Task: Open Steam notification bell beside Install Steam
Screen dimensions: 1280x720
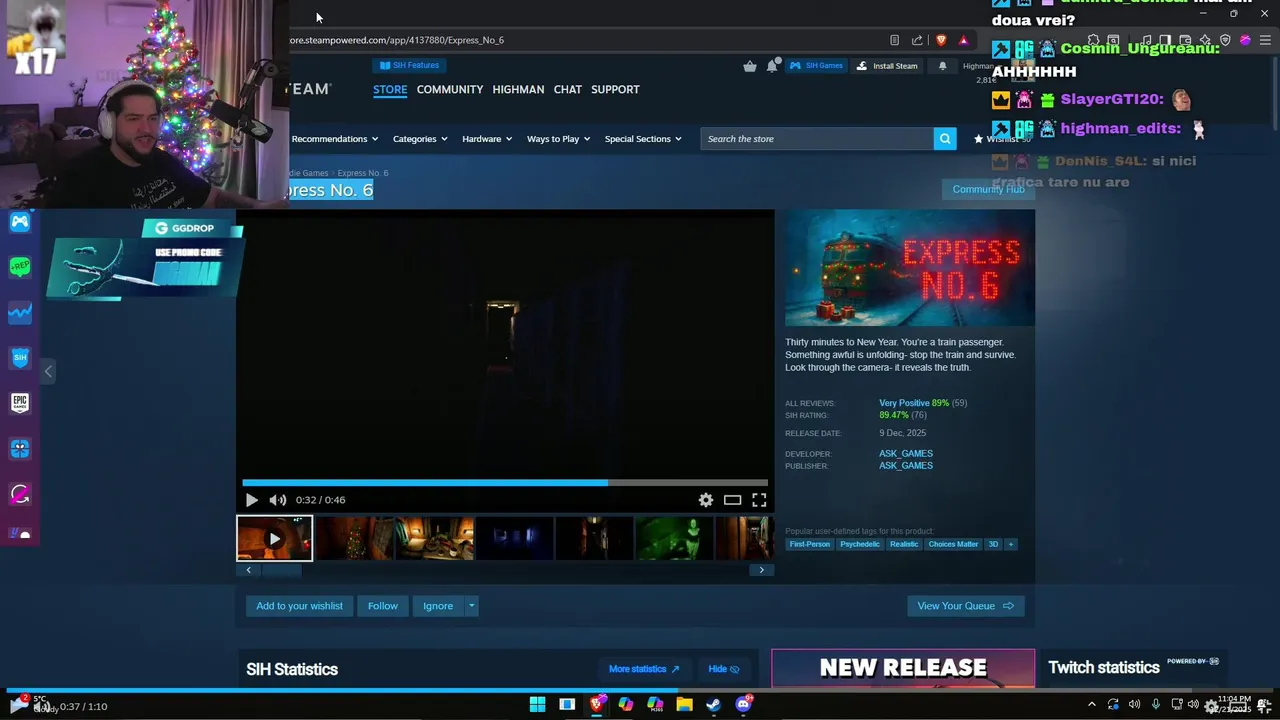Action: pos(942,66)
